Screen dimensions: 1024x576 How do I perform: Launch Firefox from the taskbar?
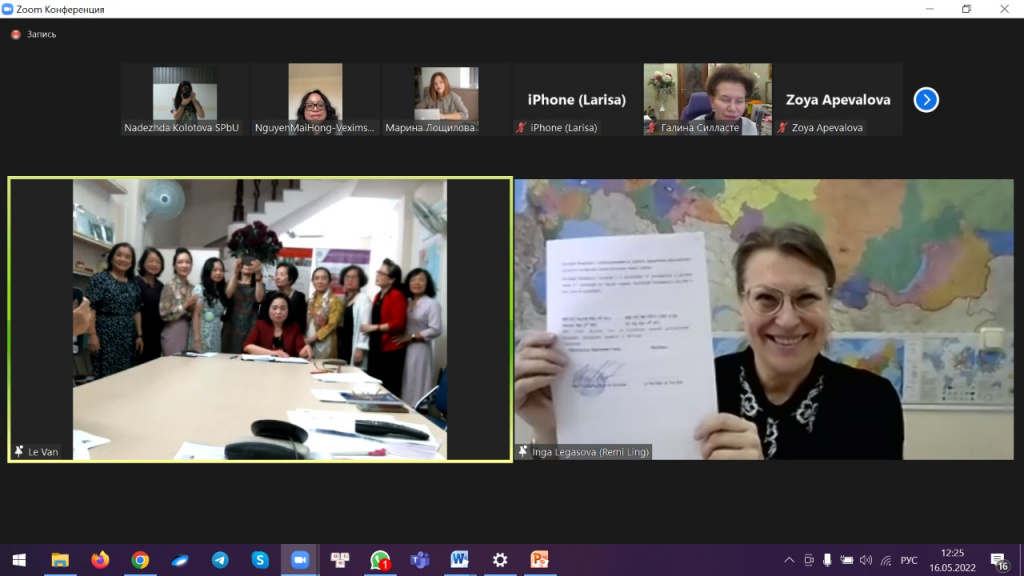click(100, 560)
